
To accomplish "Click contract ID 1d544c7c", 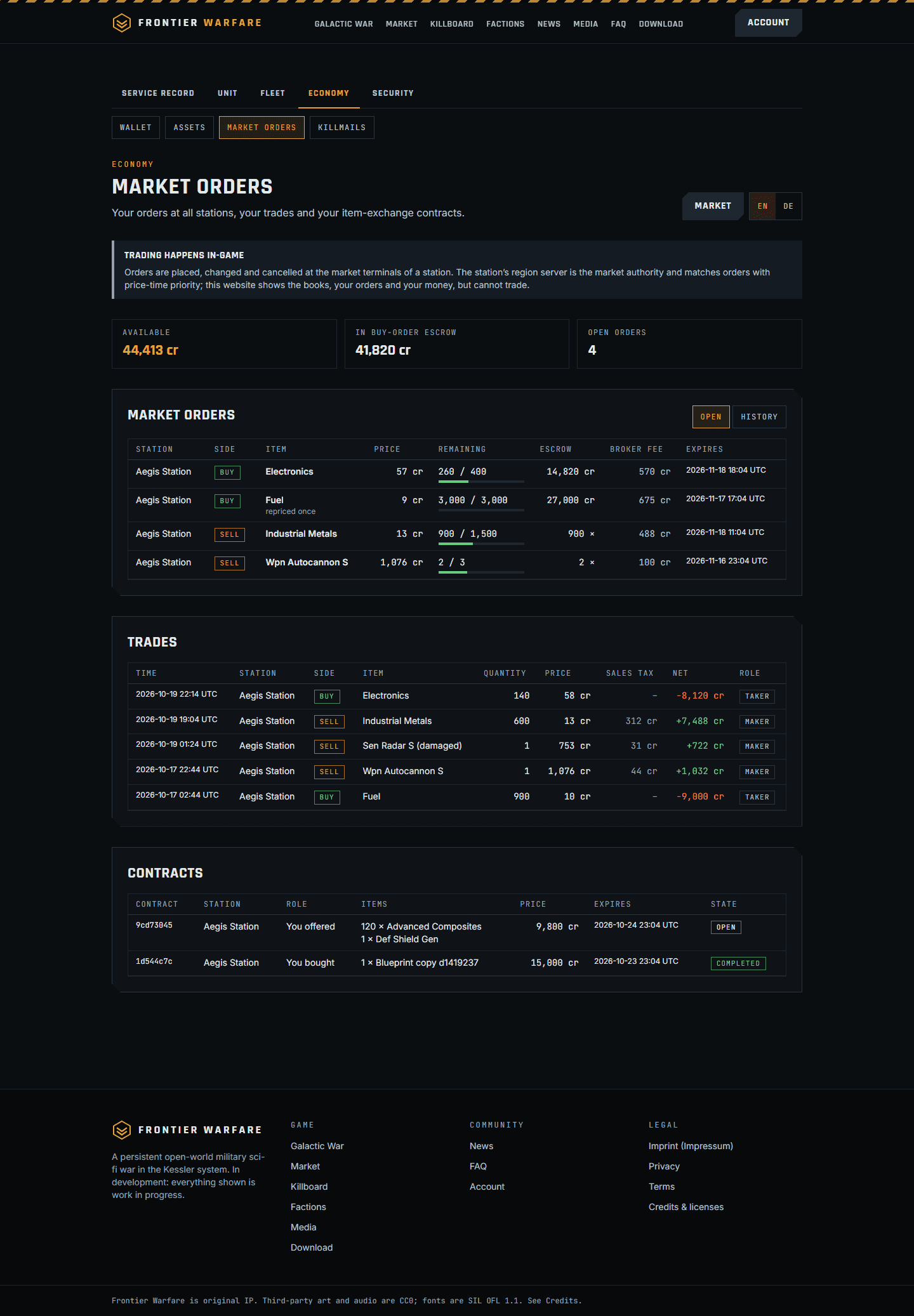I will [x=154, y=961].
